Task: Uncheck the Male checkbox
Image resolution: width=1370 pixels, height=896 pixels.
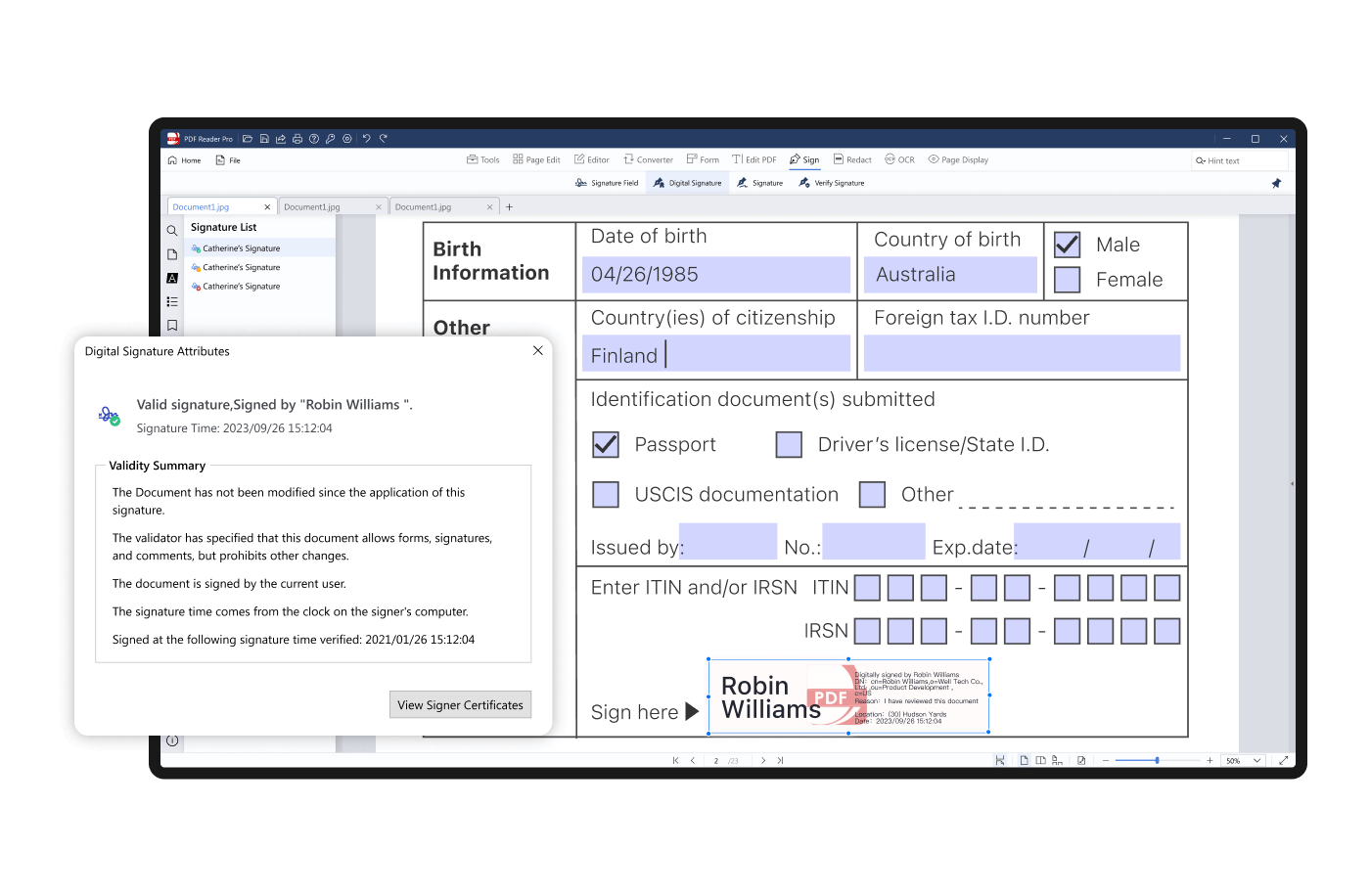Action: [x=1067, y=245]
